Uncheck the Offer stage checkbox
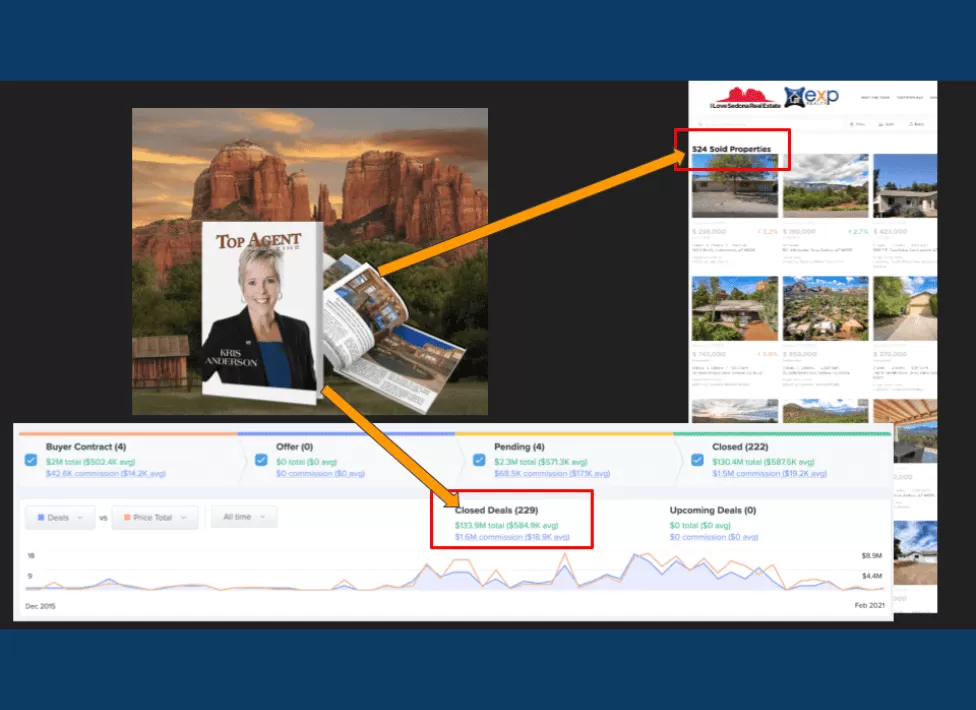The width and height of the screenshot is (976, 710). tap(260, 460)
